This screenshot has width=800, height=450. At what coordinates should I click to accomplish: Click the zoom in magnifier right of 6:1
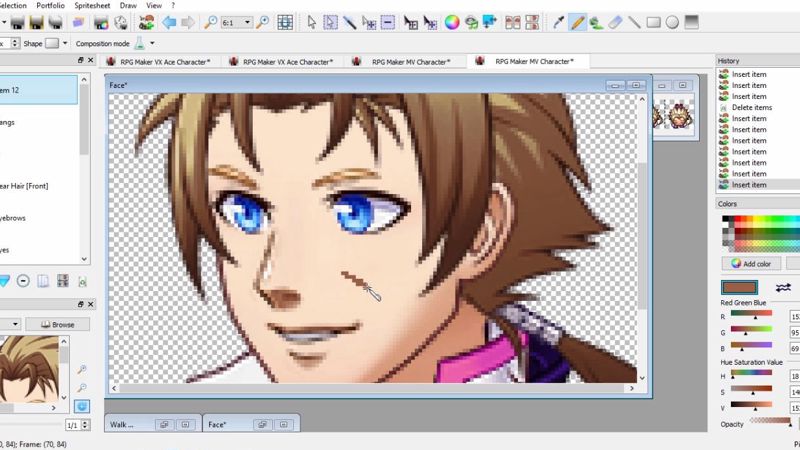(263, 22)
